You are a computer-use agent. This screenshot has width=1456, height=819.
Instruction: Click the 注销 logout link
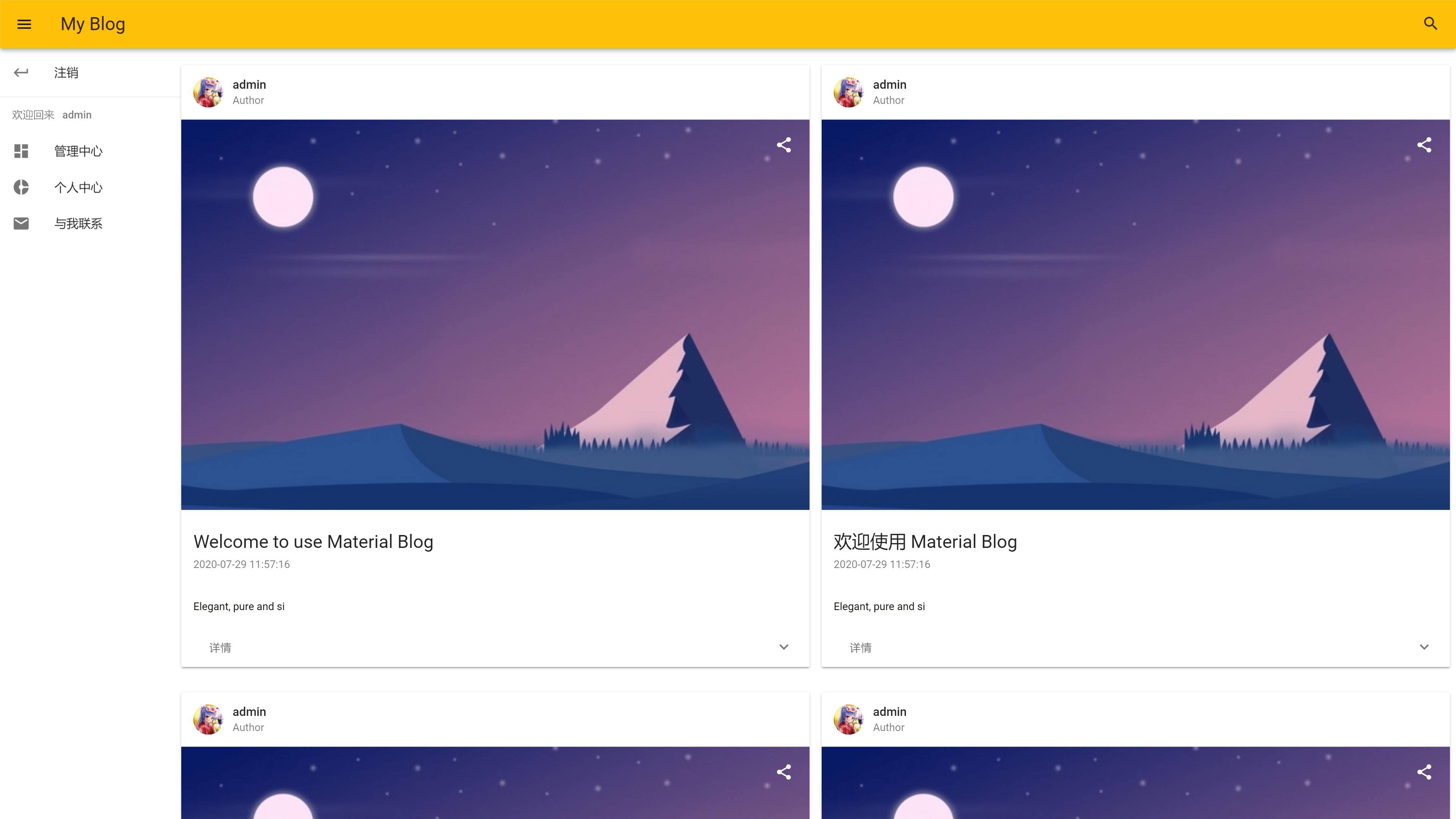(66, 72)
